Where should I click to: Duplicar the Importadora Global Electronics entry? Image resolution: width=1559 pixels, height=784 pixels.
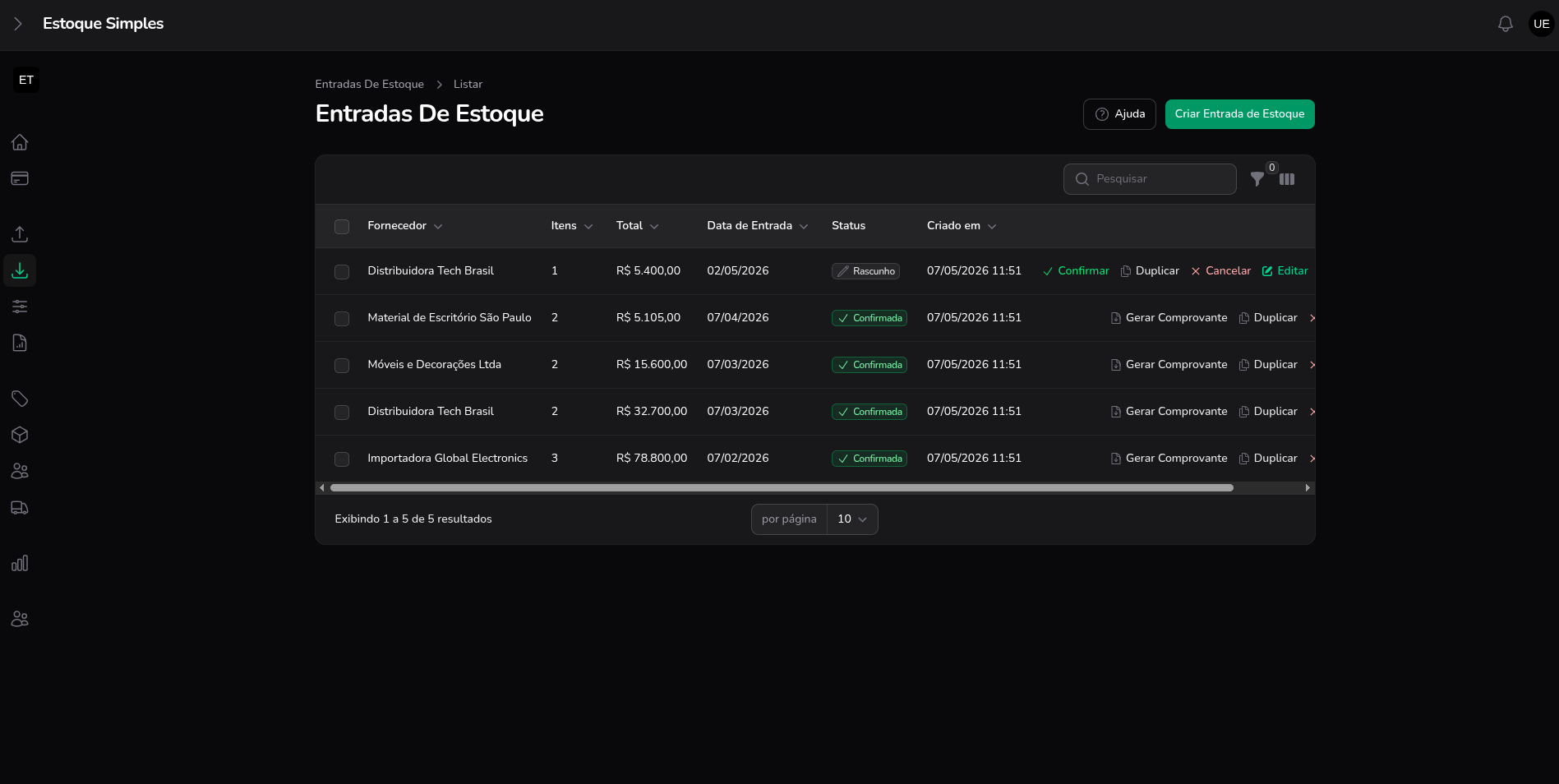pos(1268,459)
